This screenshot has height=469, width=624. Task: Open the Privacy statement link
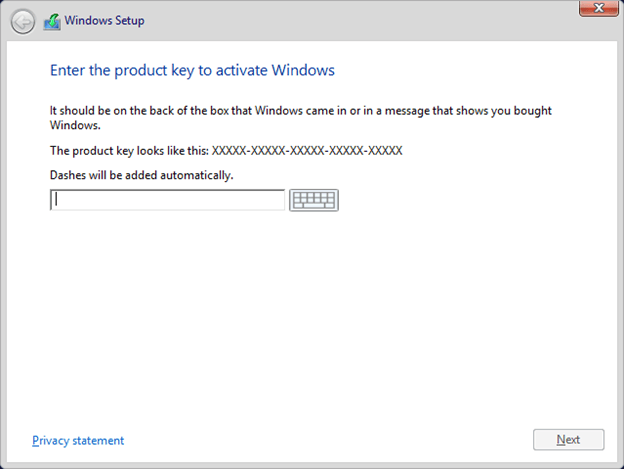[x=78, y=440]
